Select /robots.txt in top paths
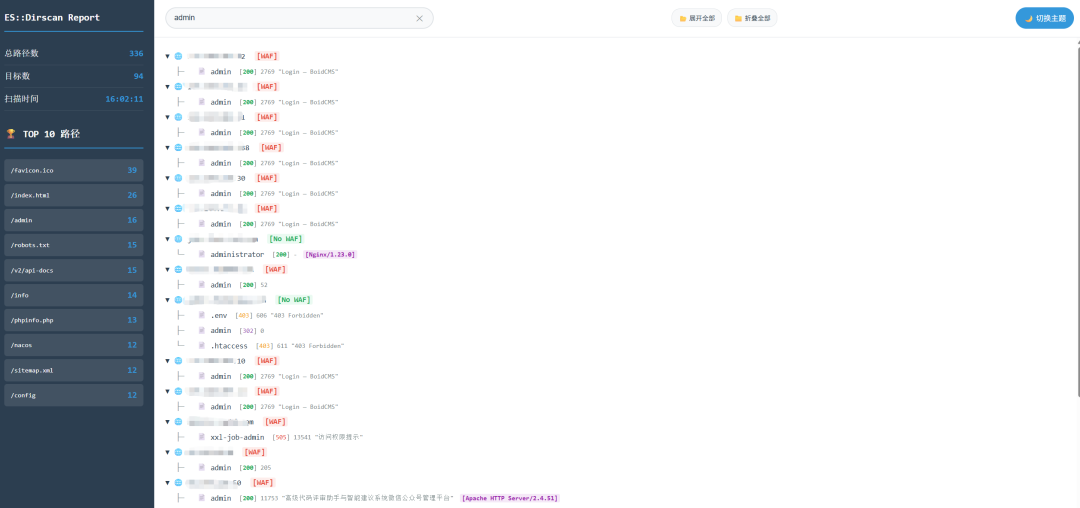This screenshot has width=1080, height=508. pyautogui.click(x=74, y=245)
